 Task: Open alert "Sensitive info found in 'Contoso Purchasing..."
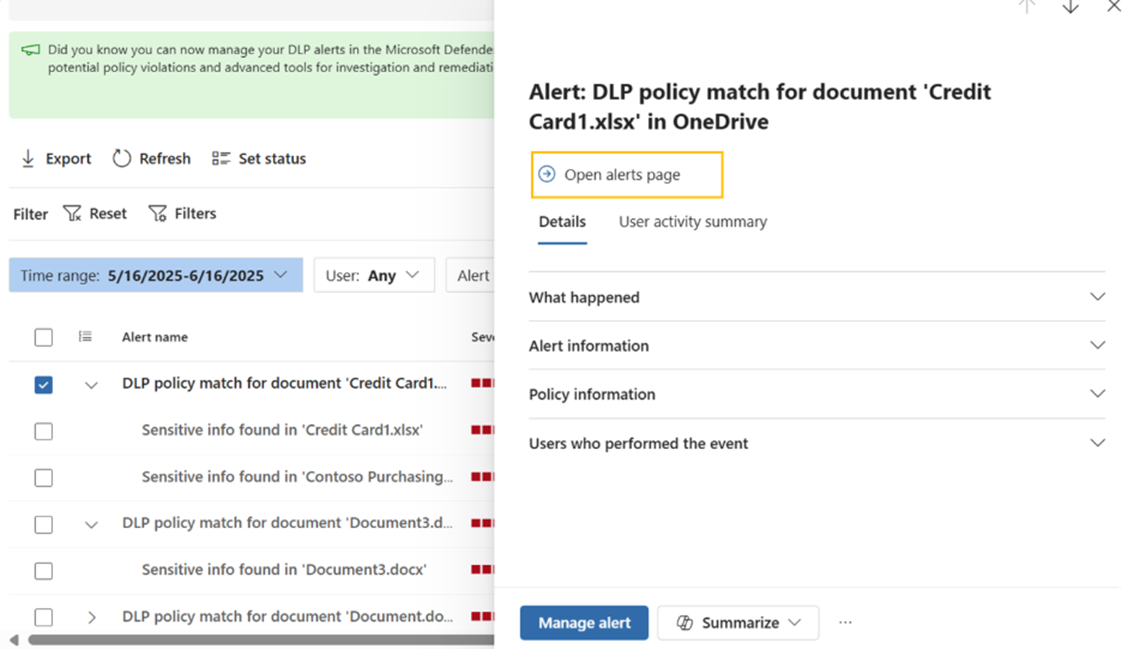(297, 477)
